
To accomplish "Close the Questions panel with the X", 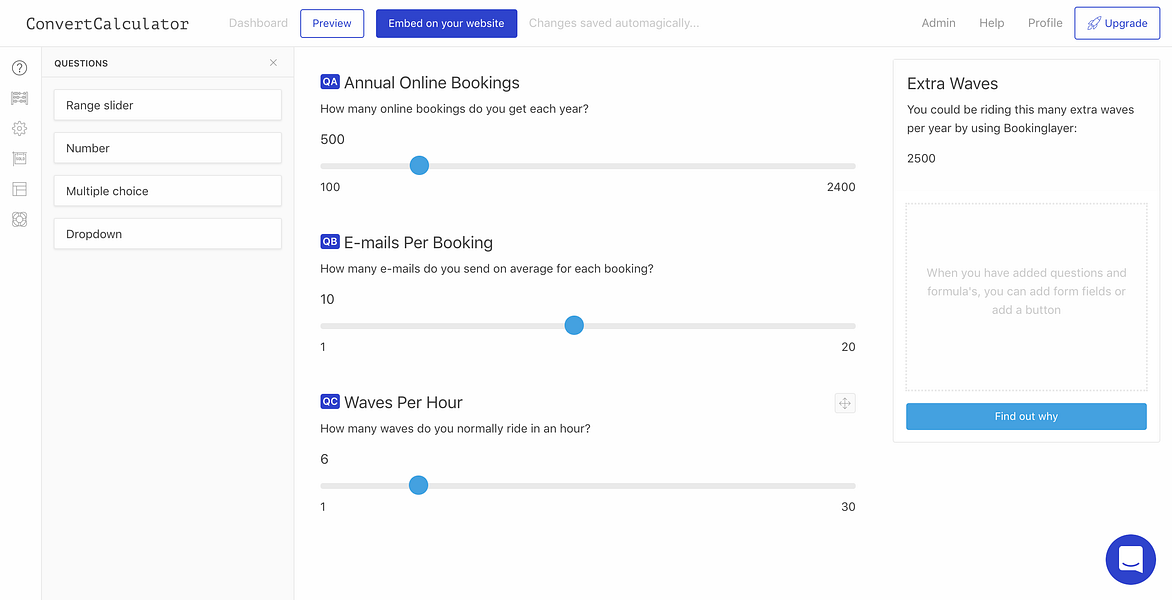I will coord(272,62).
